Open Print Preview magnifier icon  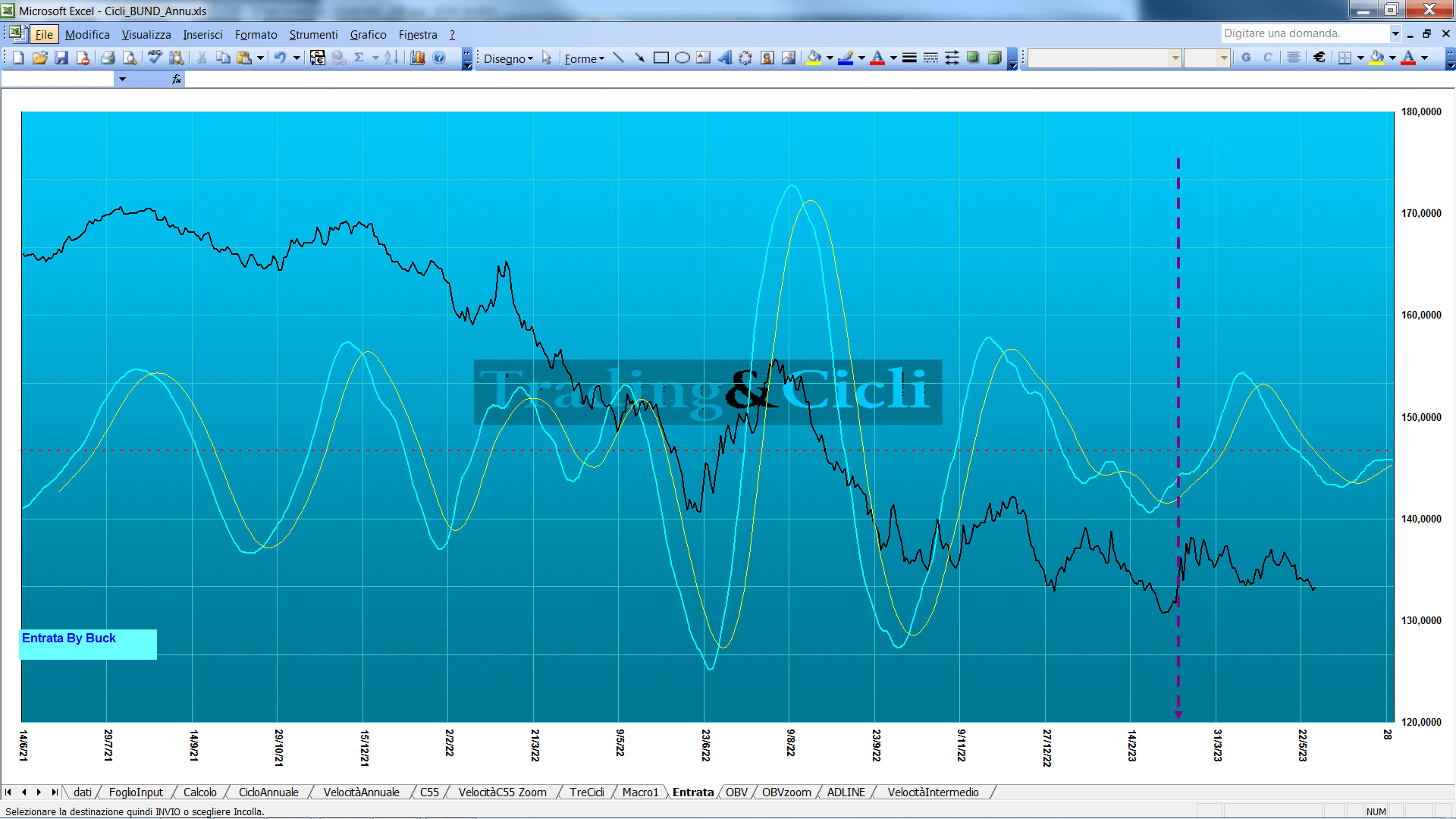(130, 58)
